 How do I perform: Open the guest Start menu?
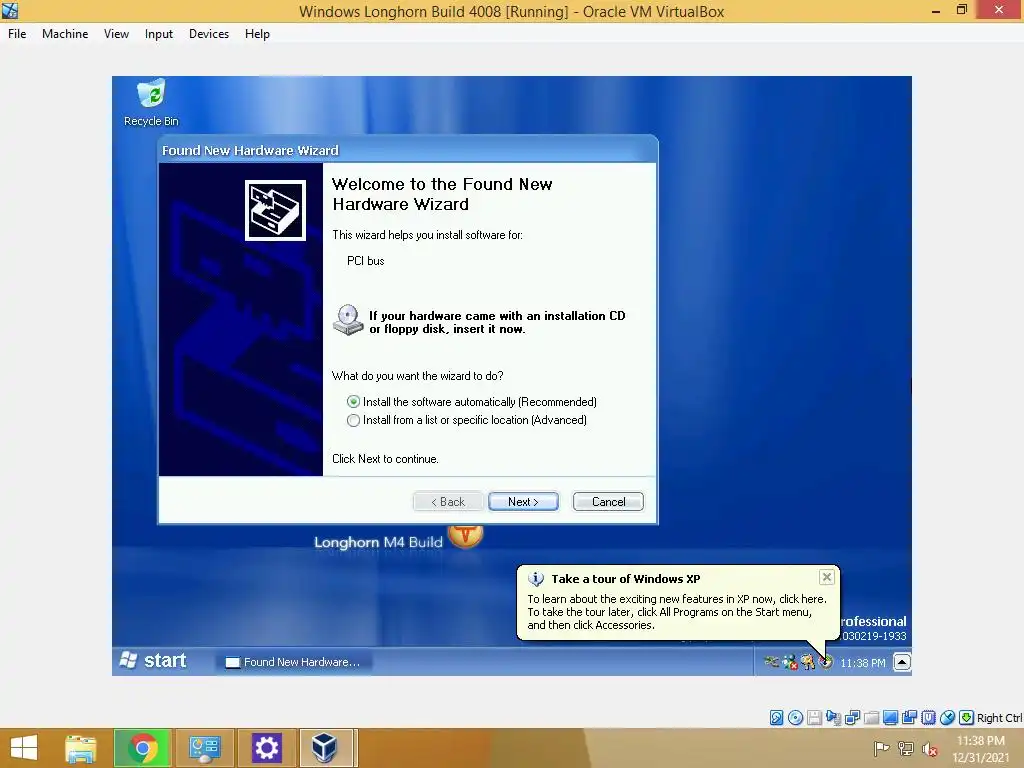pos(154,661)
